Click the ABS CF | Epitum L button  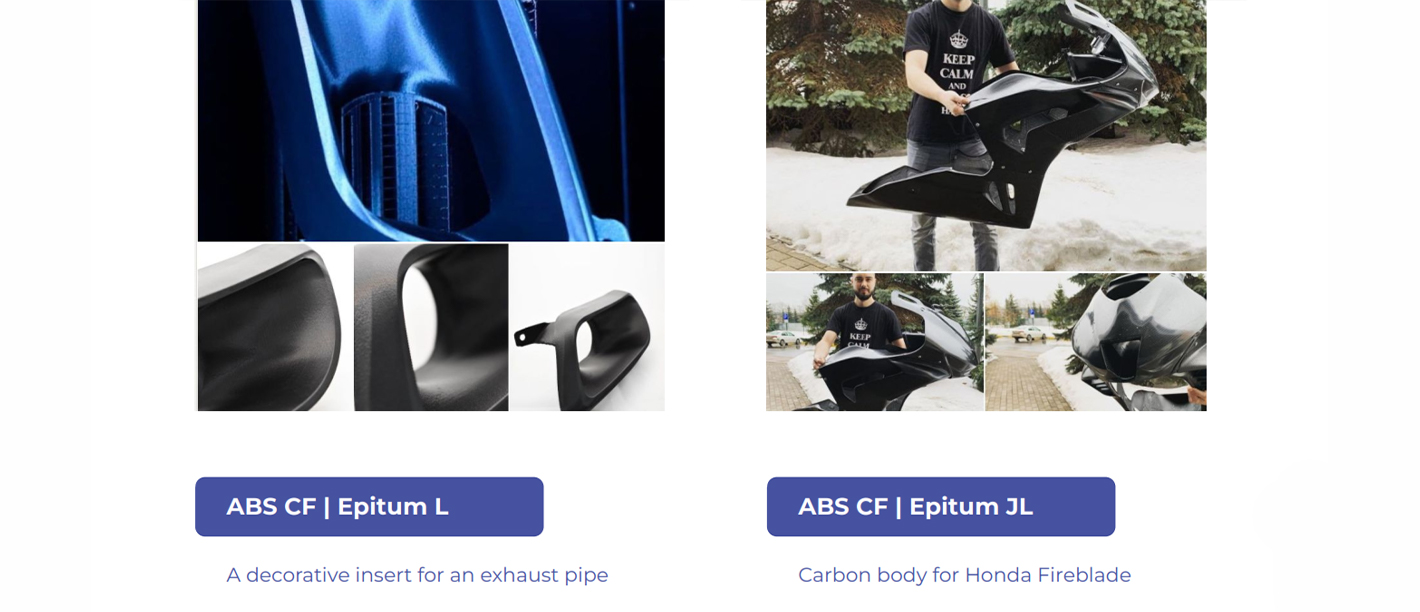(369, 507)
